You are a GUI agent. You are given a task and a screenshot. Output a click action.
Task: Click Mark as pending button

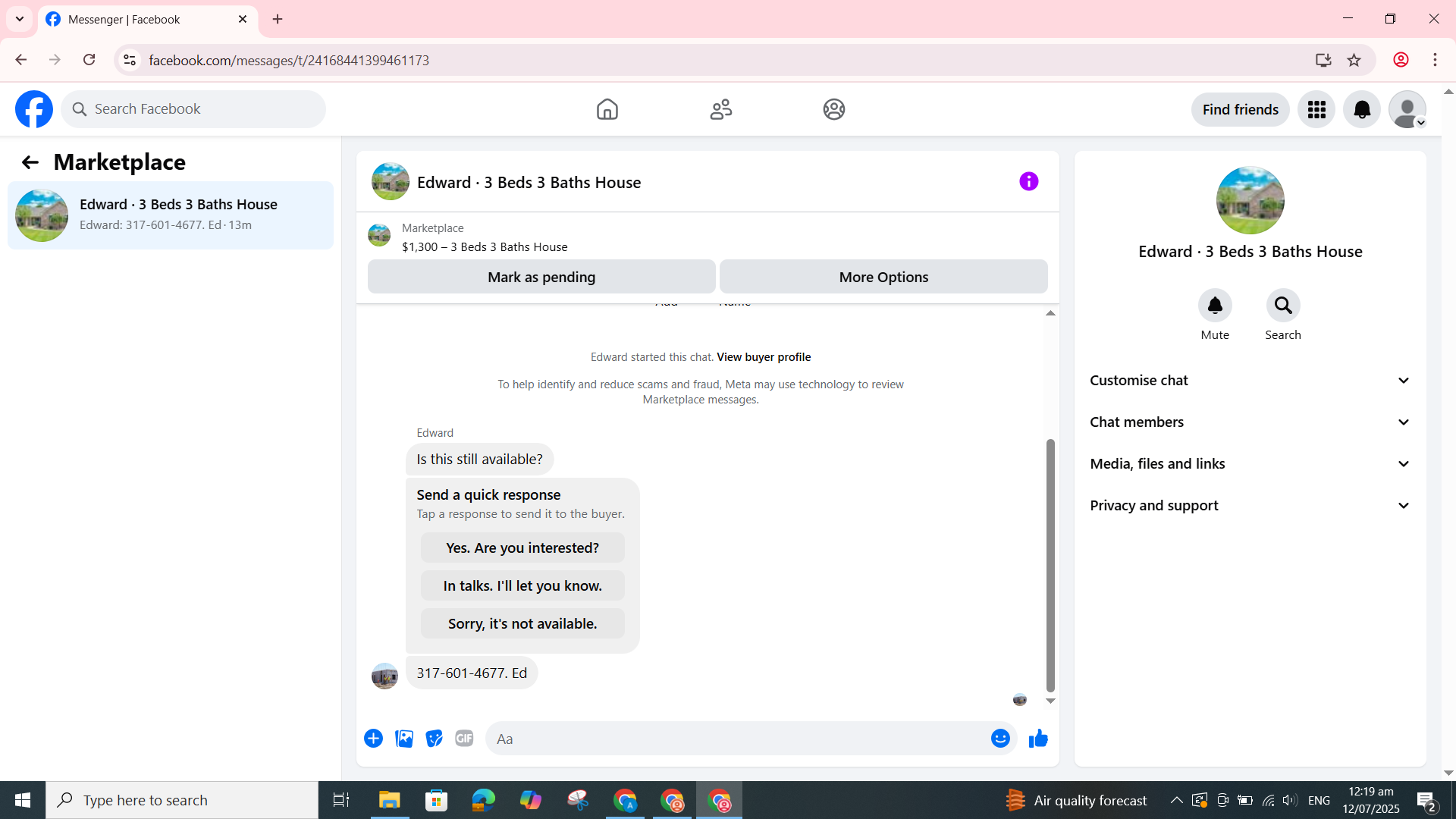click(x=541, y=277)
